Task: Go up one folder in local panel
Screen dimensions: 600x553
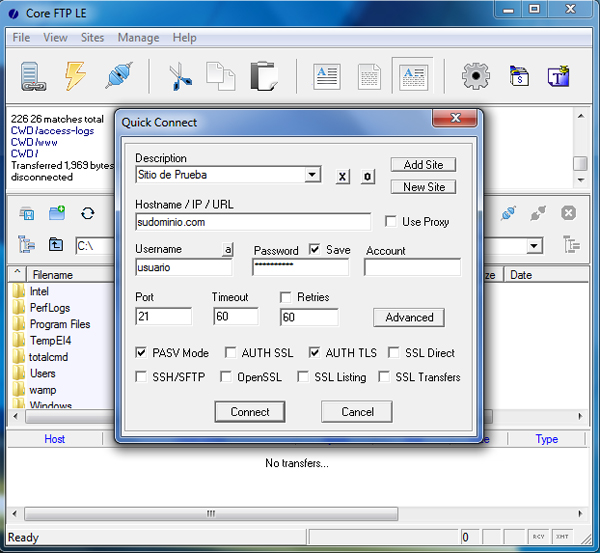Action: 56,244
